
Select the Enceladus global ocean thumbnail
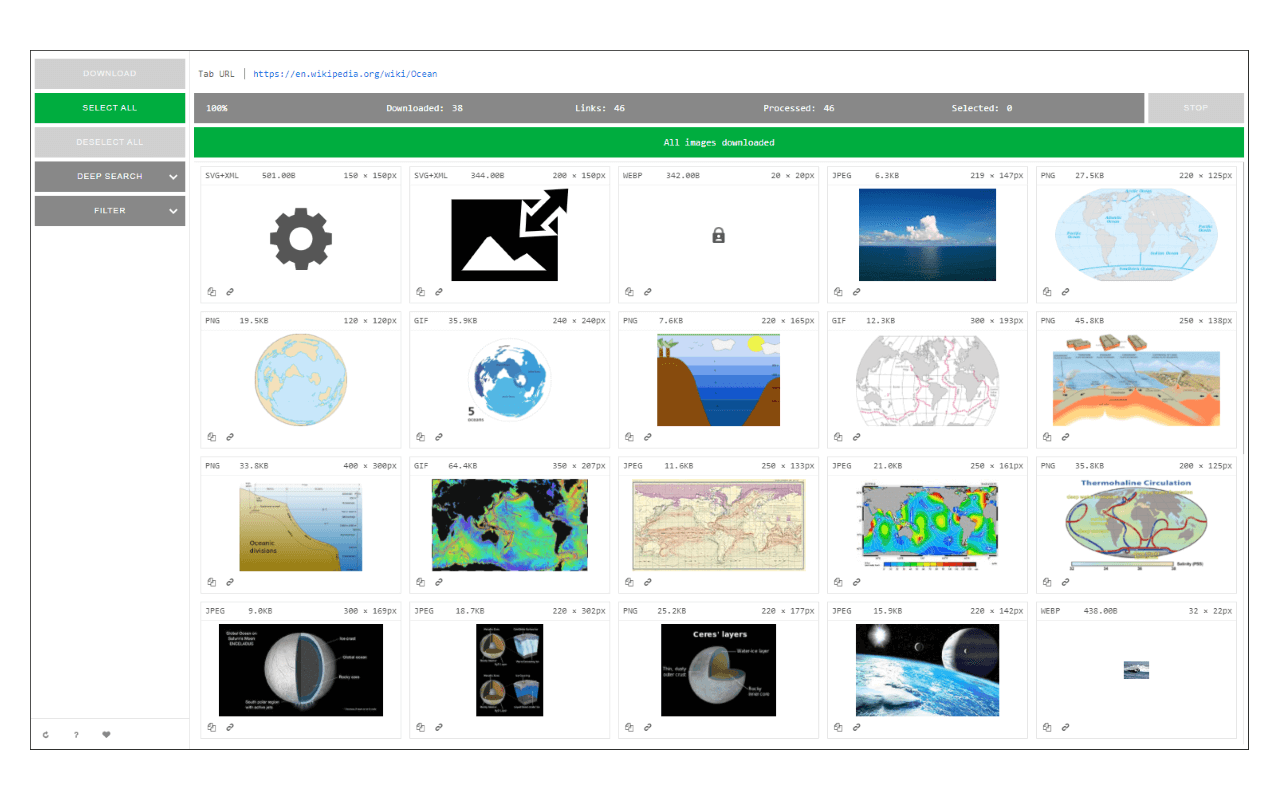301,670
